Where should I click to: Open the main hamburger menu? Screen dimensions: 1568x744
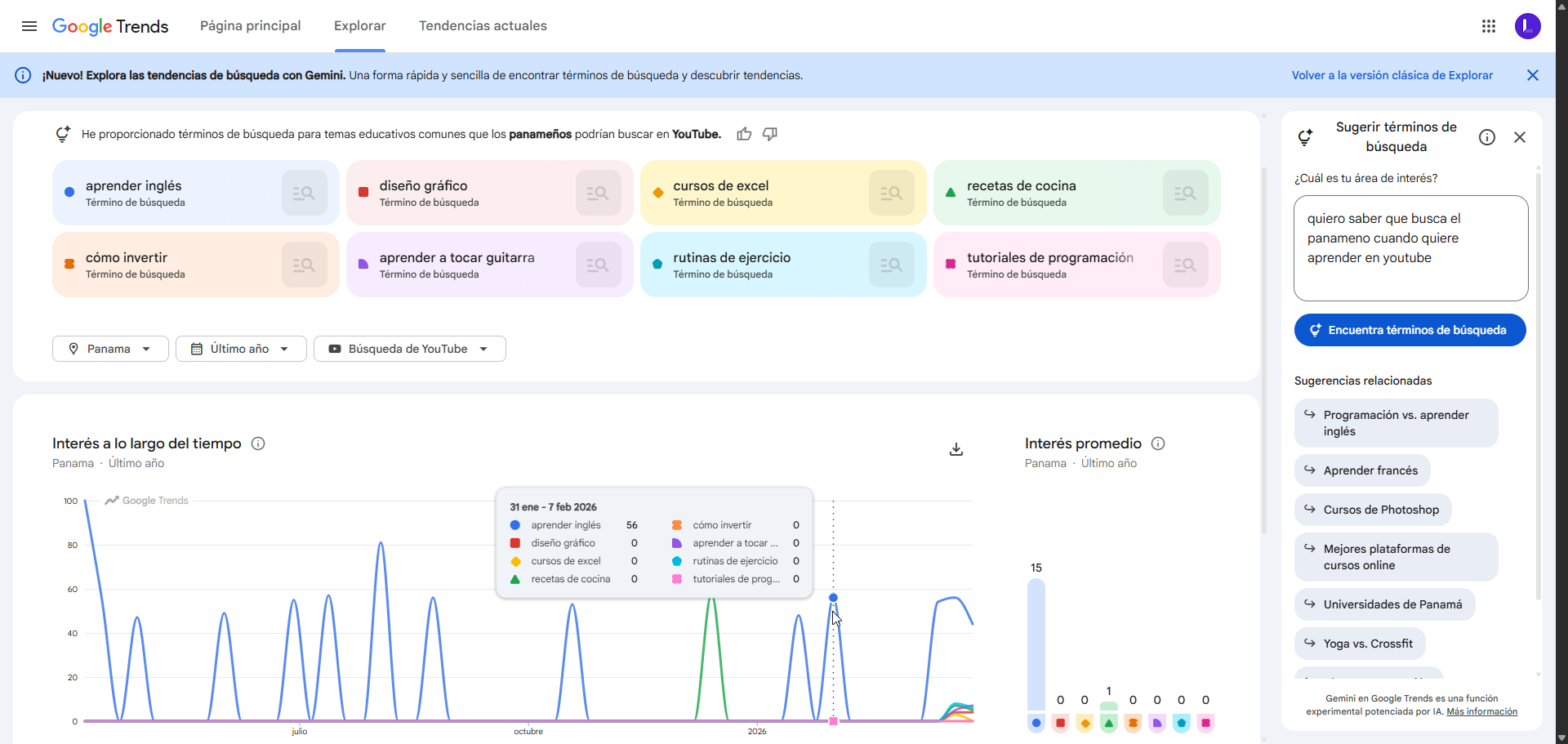tap(29, 26)
